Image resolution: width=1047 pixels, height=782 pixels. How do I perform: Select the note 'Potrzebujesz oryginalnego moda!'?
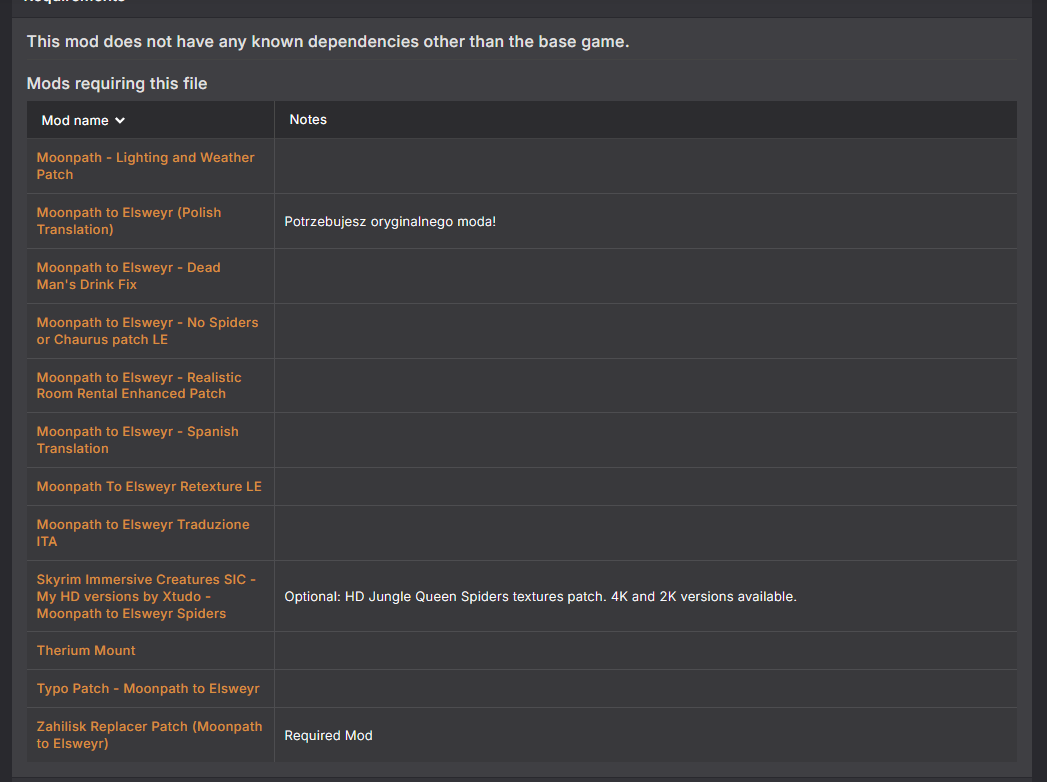[390, 222]
